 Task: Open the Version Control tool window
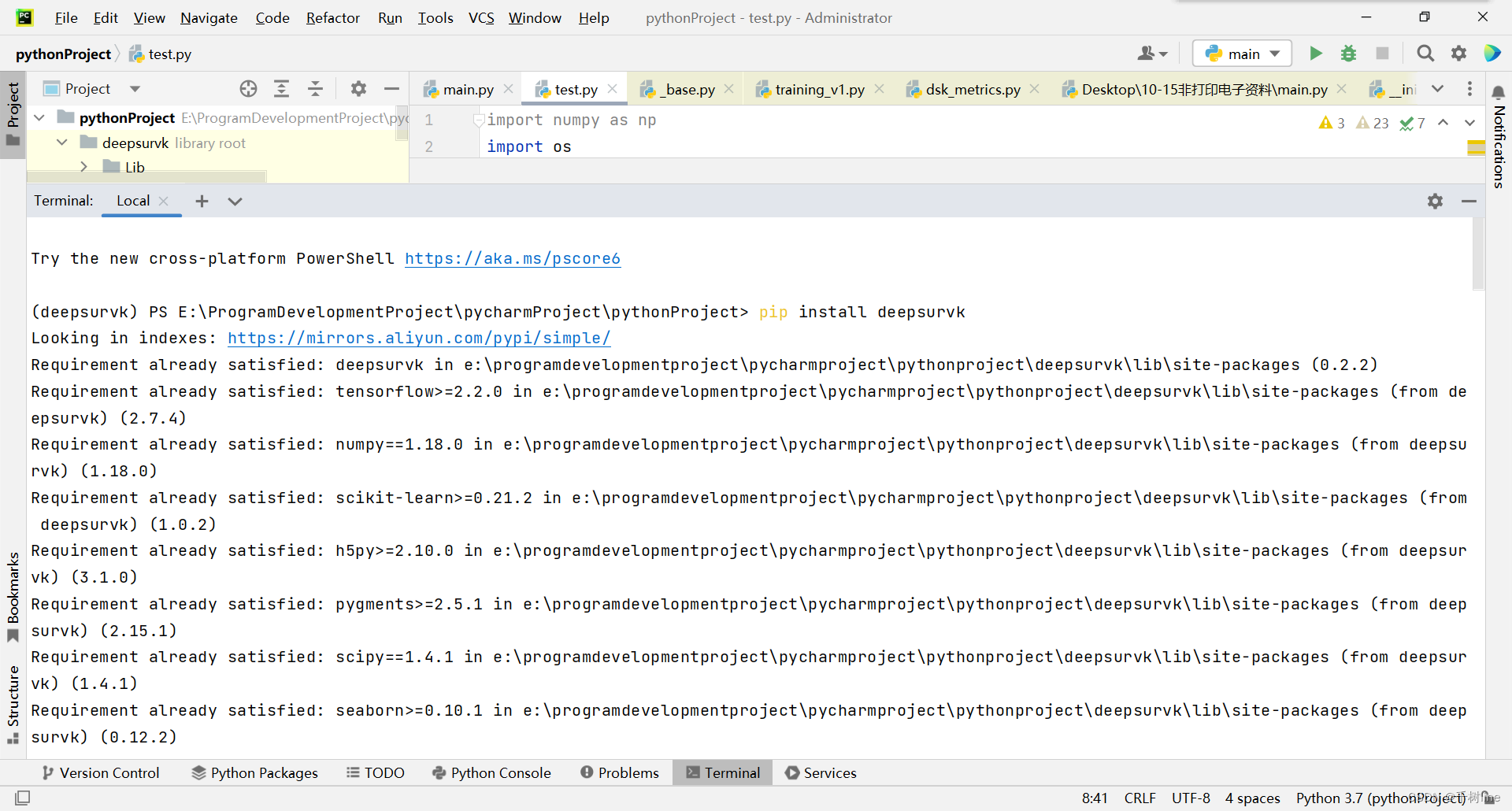(x=101, y=772)
